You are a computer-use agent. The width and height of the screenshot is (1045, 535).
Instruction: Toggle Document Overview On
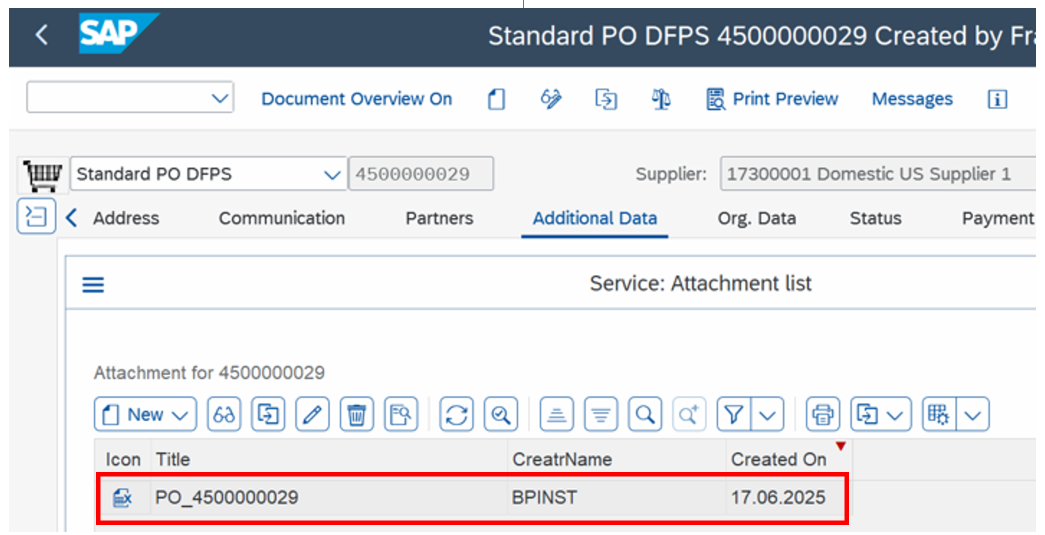[356, 99]
